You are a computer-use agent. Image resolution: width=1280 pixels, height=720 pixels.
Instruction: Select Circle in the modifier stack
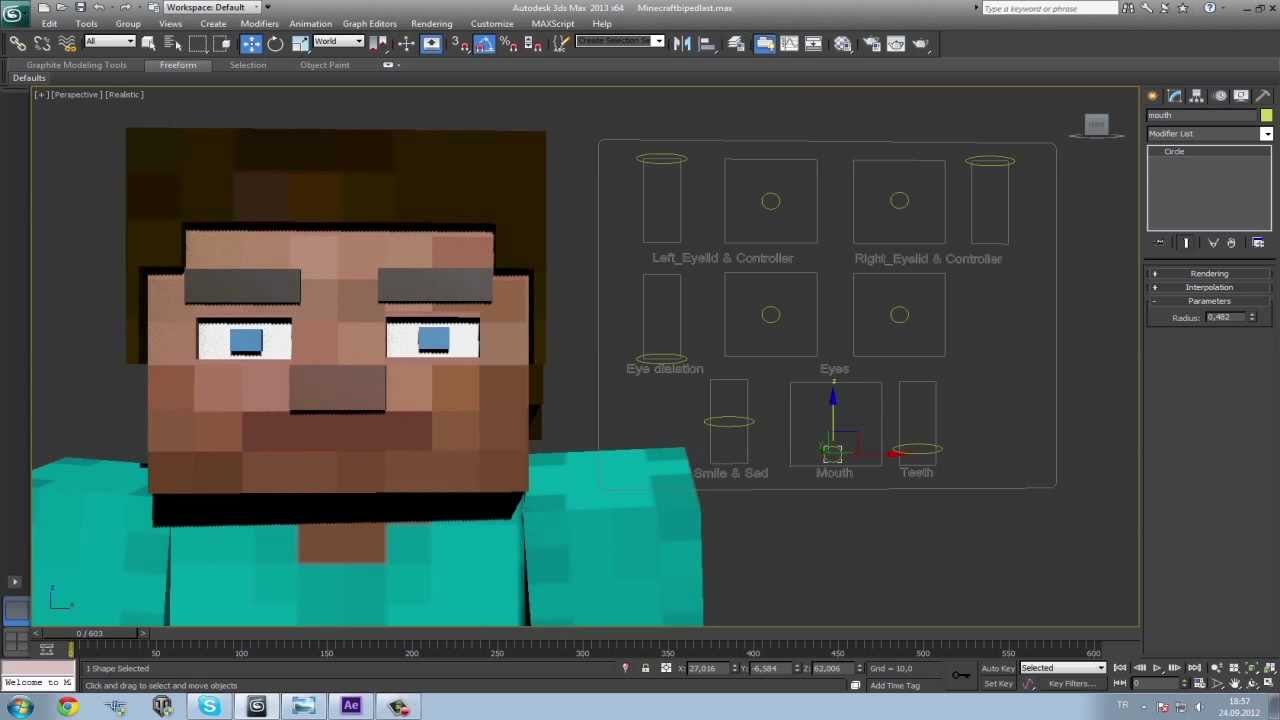point(1174,152)
